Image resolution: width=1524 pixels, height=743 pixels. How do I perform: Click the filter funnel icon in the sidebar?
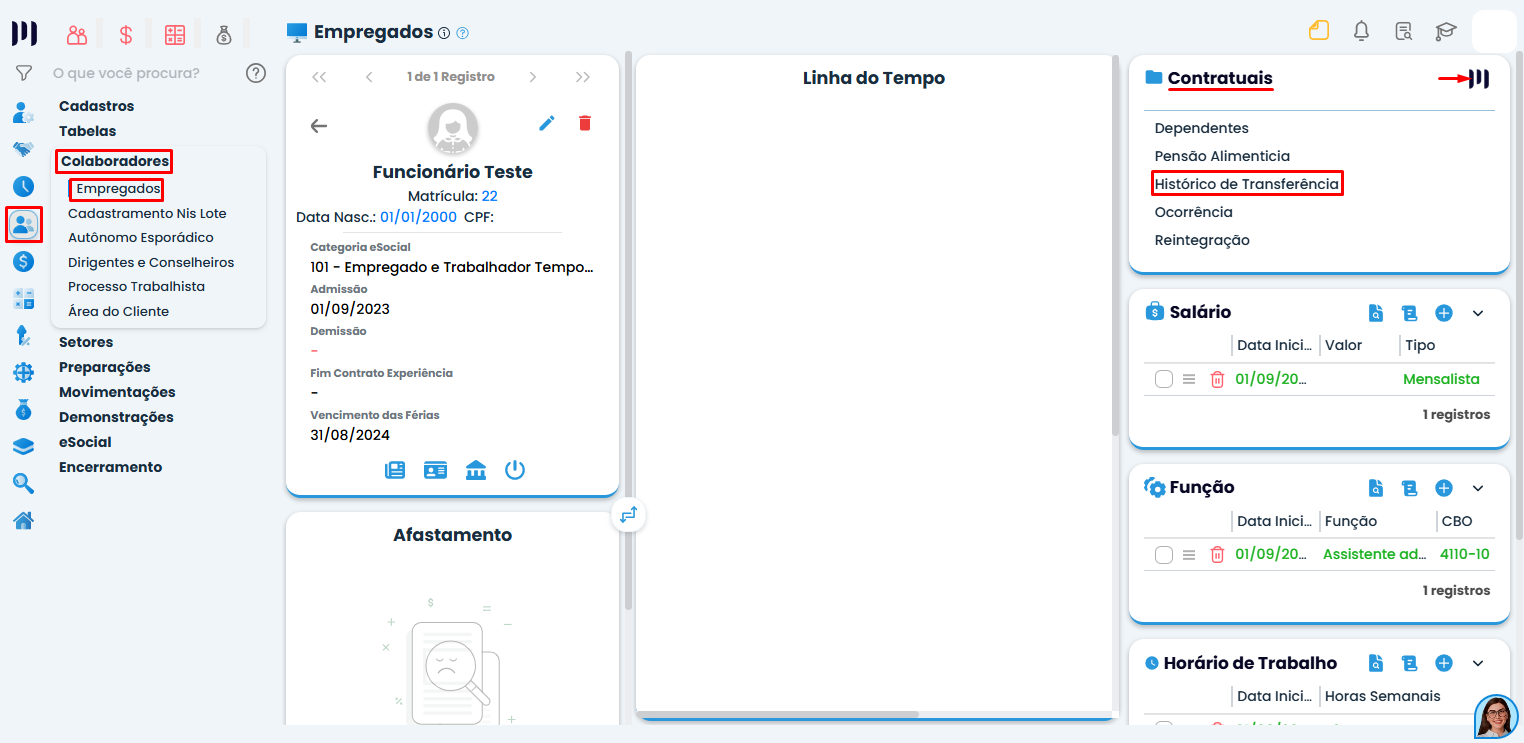24,73
